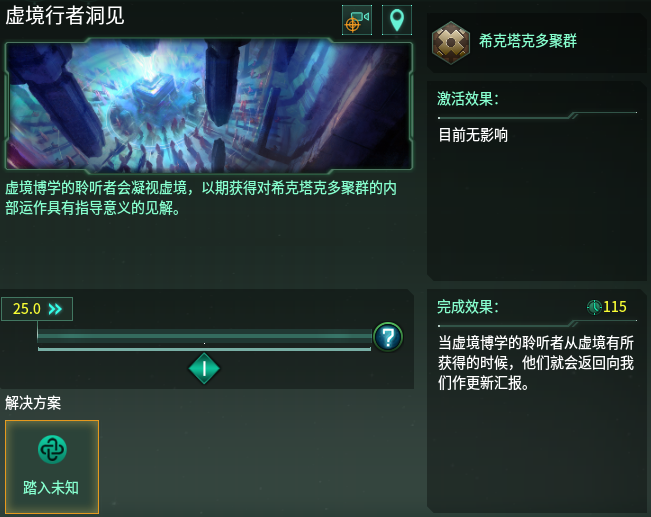Click the 25.0 monthly progress value
651x517 pixels.
(x=26, y=309)
